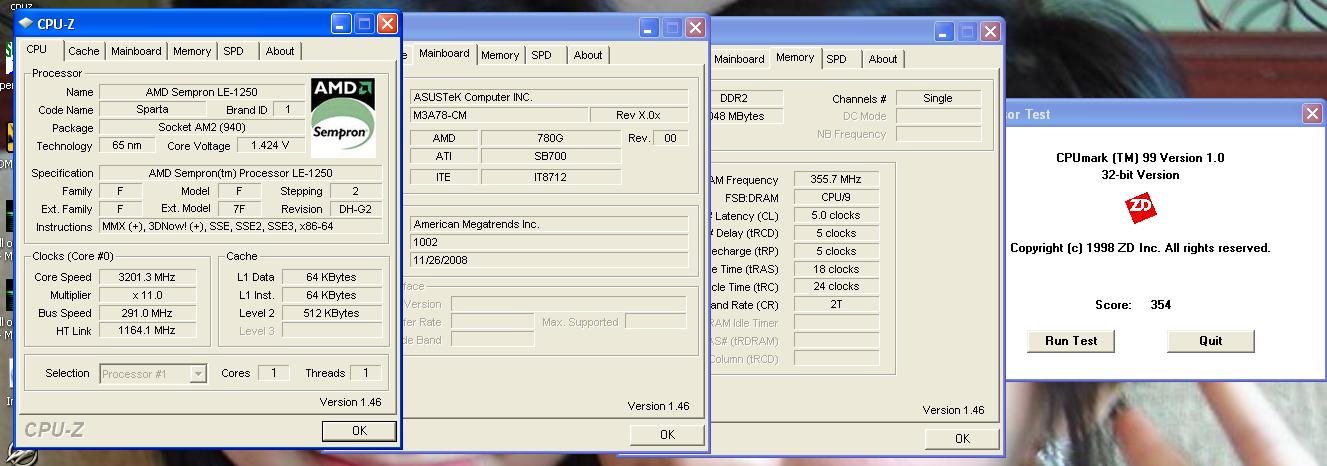Open About tab in the Memory window
The height and width of the screenshot is (466, 1327).
tap(883, 59)
